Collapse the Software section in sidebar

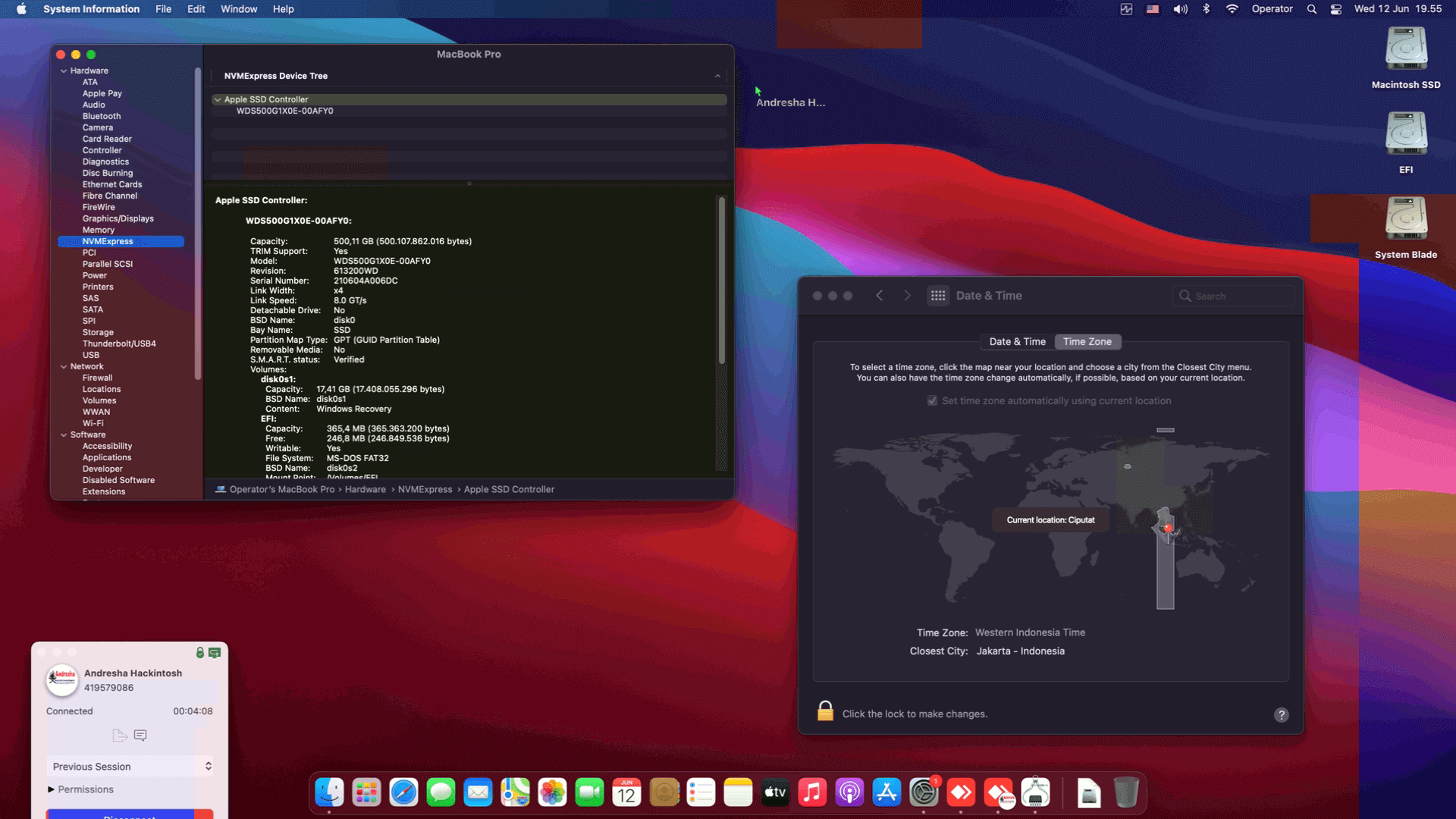coord(64,435)
